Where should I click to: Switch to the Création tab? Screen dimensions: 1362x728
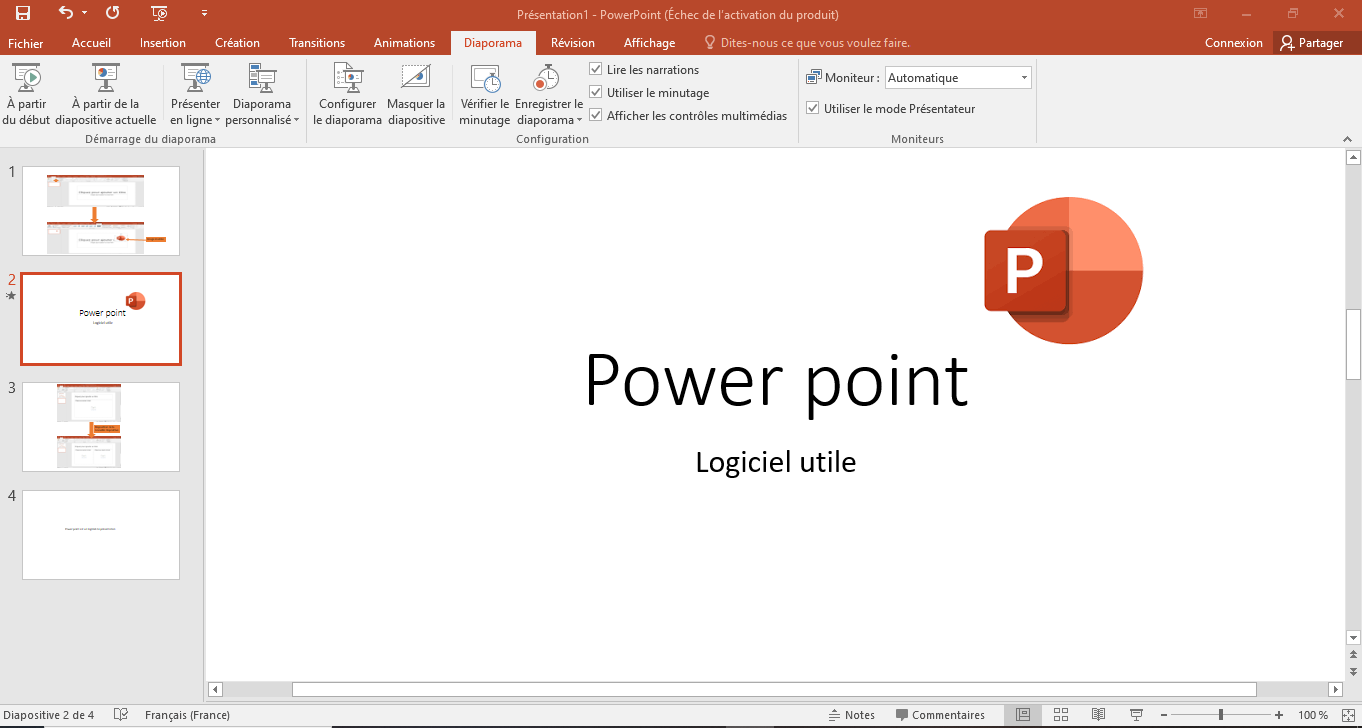(237, 43)
